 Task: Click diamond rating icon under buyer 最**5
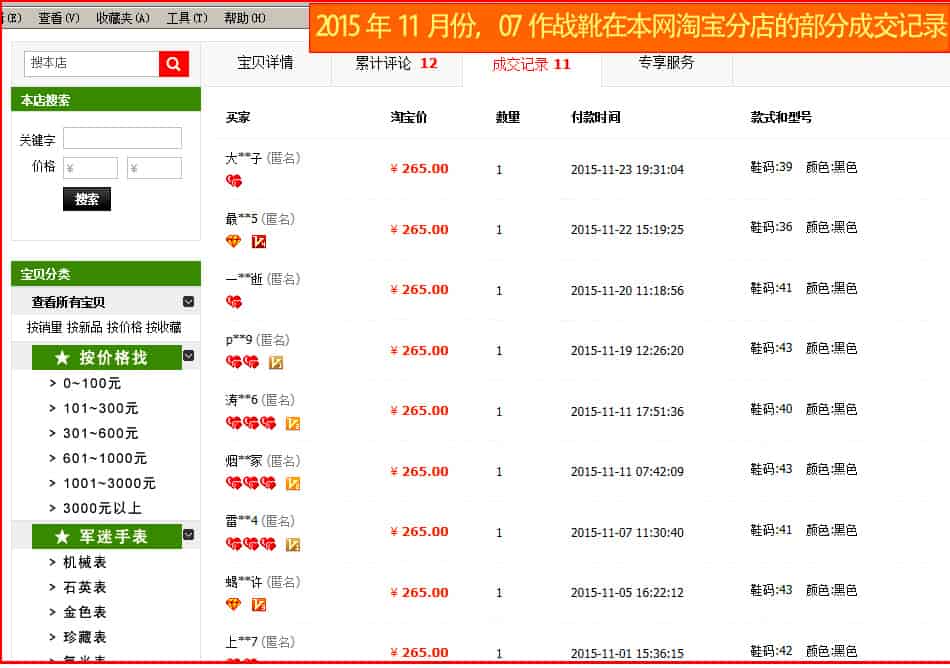(233, 242)
